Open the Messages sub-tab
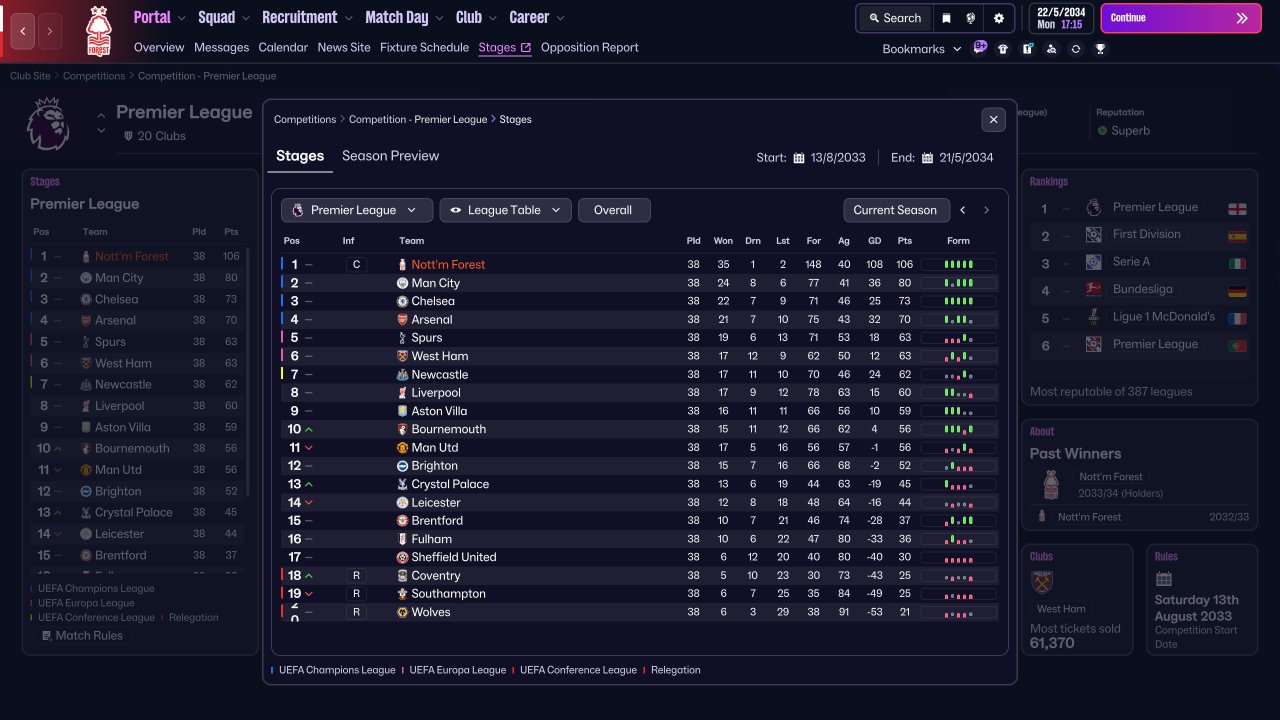This screenshot has height=720, width=1280. pos(221,47)
